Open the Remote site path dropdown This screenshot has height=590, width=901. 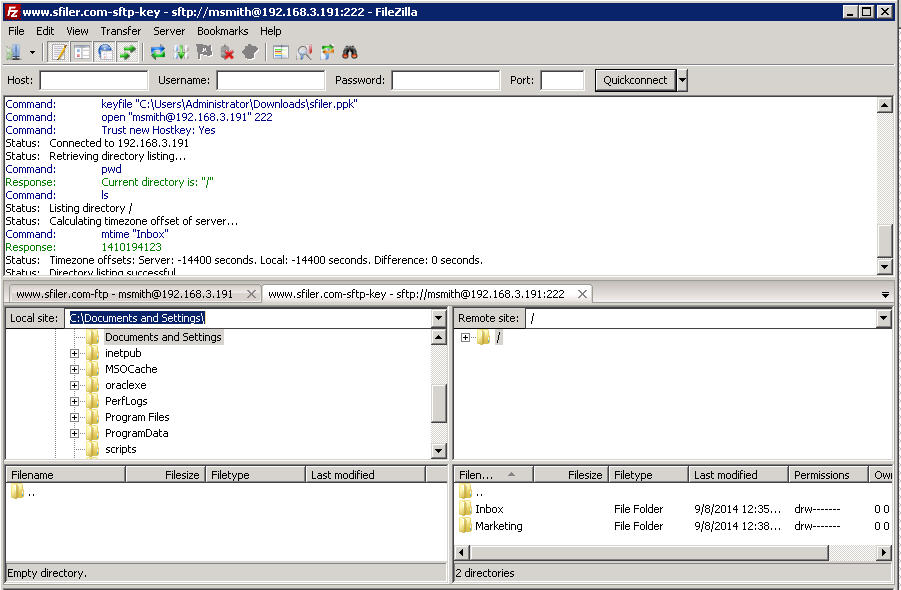pos(884,318)
